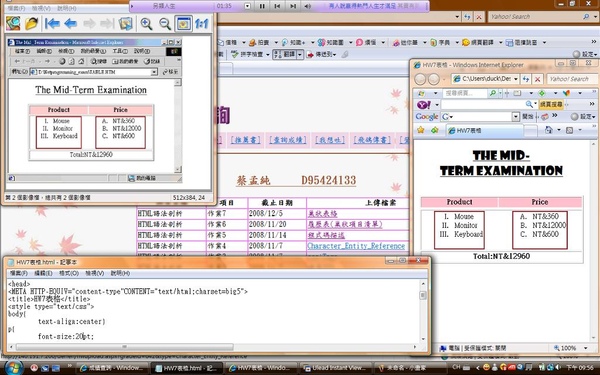Image resolution: width=600 pixels, height=375 pixels.
Task: Click the refresh icon in rear IE window
Action: click(x=467, y=17)
